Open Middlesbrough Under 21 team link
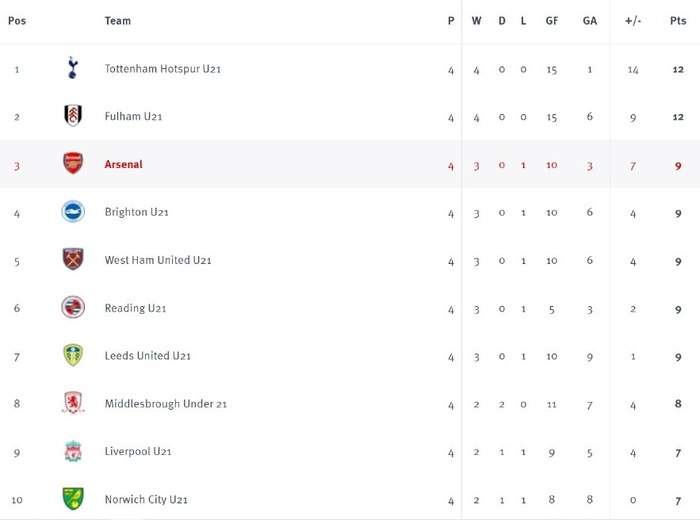The height and width of the screenshot is (520, 700). click(166, 404)
